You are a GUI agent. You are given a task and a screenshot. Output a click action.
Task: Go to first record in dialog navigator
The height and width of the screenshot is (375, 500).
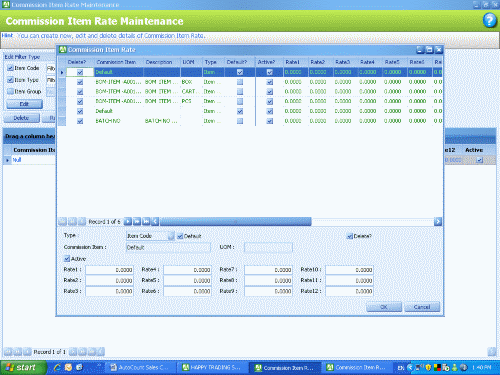(62, 221)
